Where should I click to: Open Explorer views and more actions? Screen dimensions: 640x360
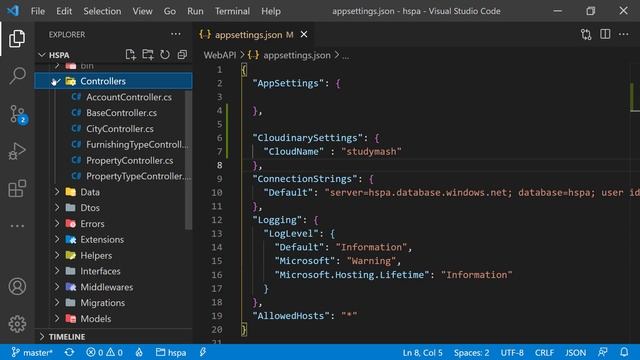tap(176, 34)
